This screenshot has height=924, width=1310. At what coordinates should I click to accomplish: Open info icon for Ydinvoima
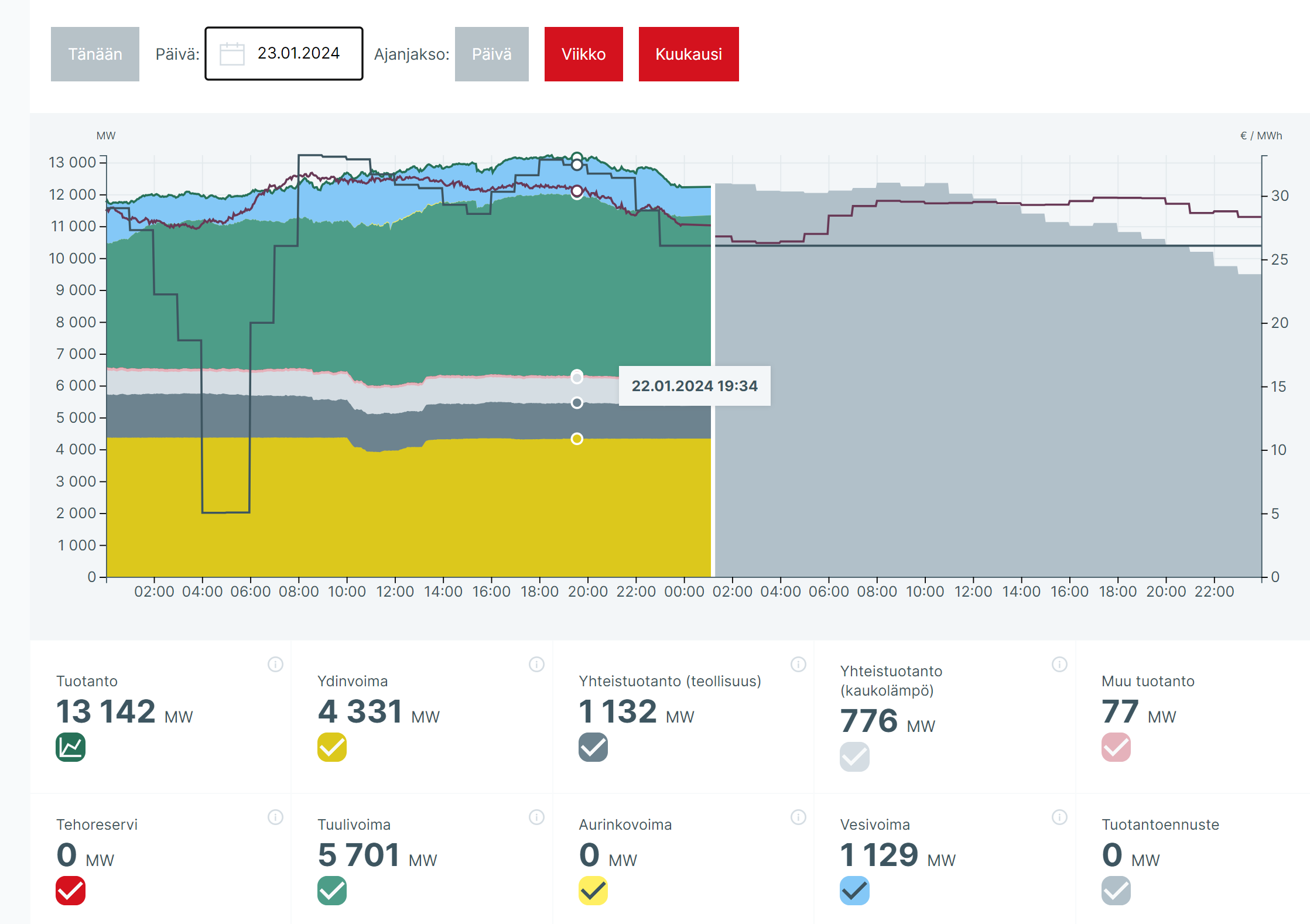point(536,664)
